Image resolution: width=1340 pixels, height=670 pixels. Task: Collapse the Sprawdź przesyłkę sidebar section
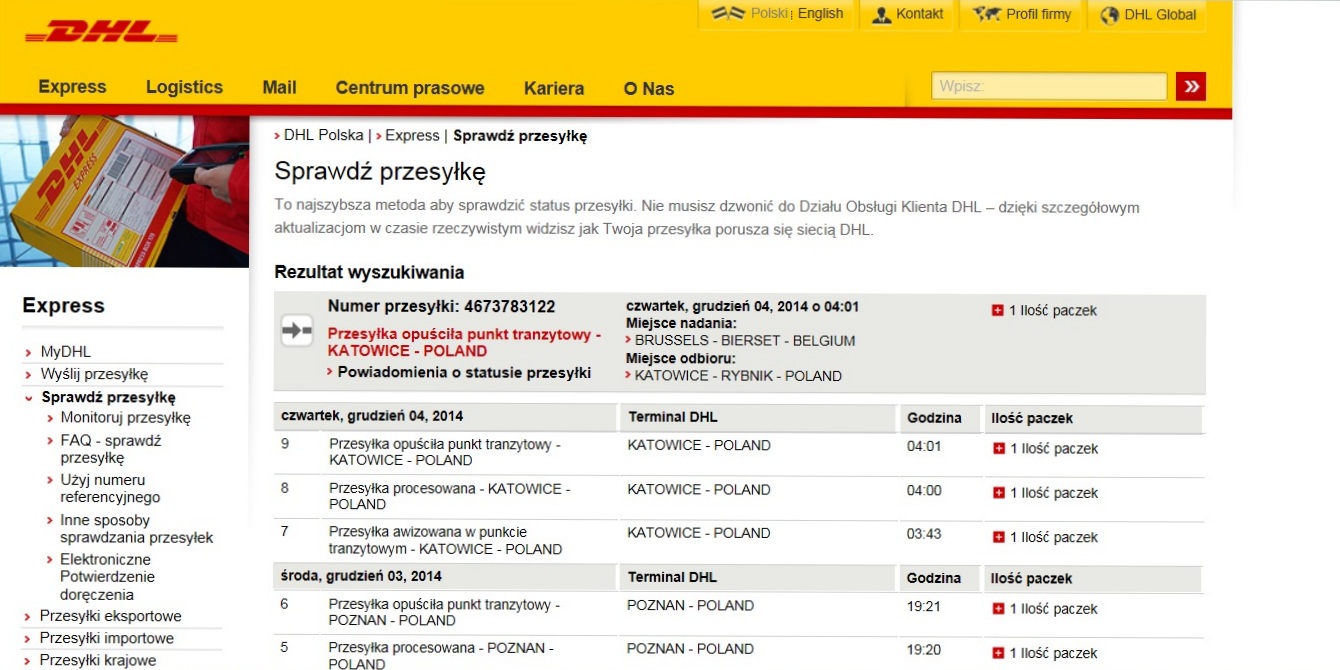pos(30,398)
